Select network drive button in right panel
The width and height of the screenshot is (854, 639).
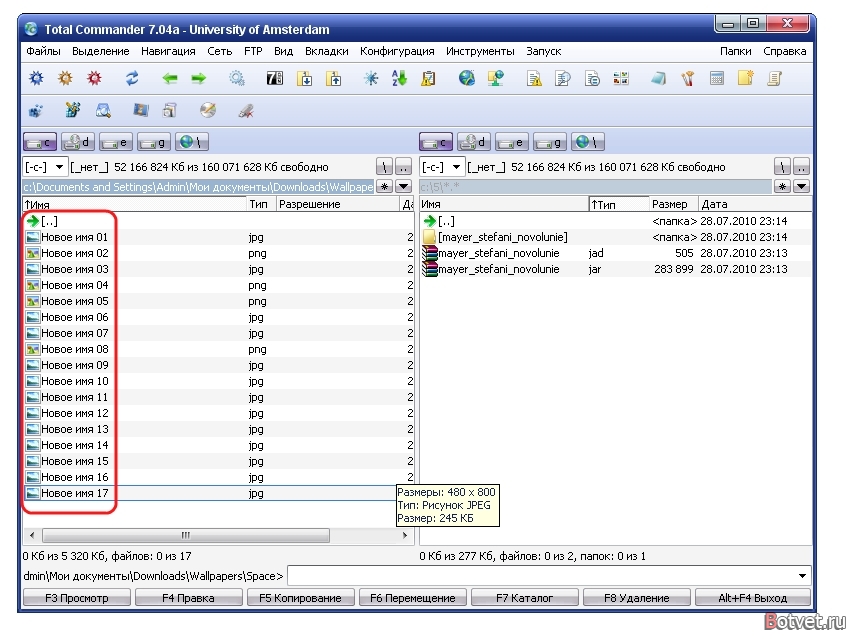point(588,142)
